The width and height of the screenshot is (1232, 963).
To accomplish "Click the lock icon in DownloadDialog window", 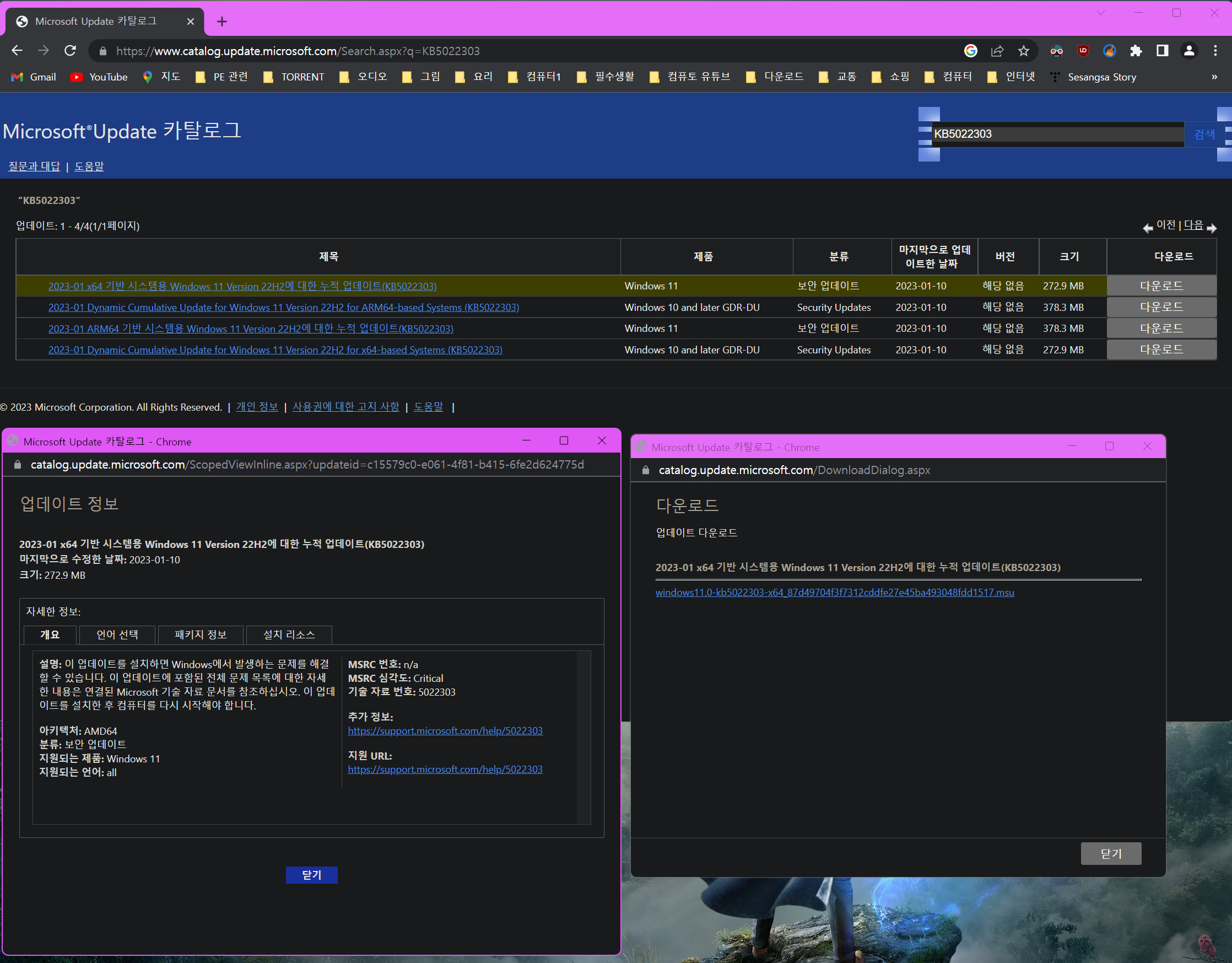I will 645,470.
